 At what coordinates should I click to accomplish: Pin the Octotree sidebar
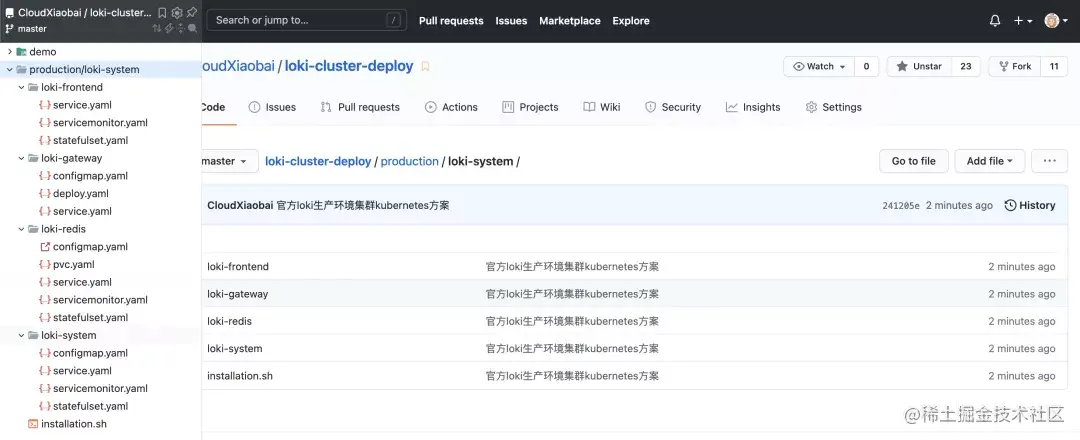point(191,13)
